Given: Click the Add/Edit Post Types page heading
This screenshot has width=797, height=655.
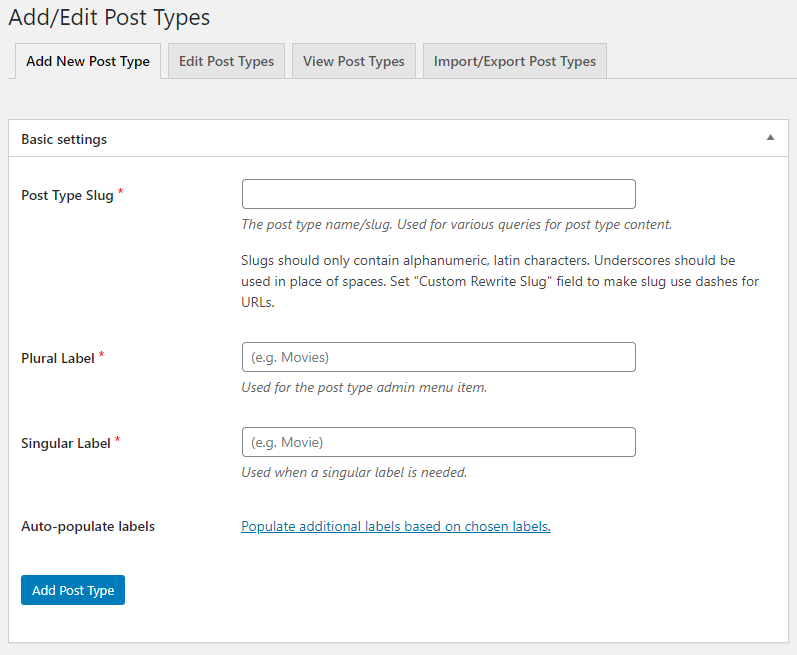Looking at the screenshot, I should pos(109,18).
